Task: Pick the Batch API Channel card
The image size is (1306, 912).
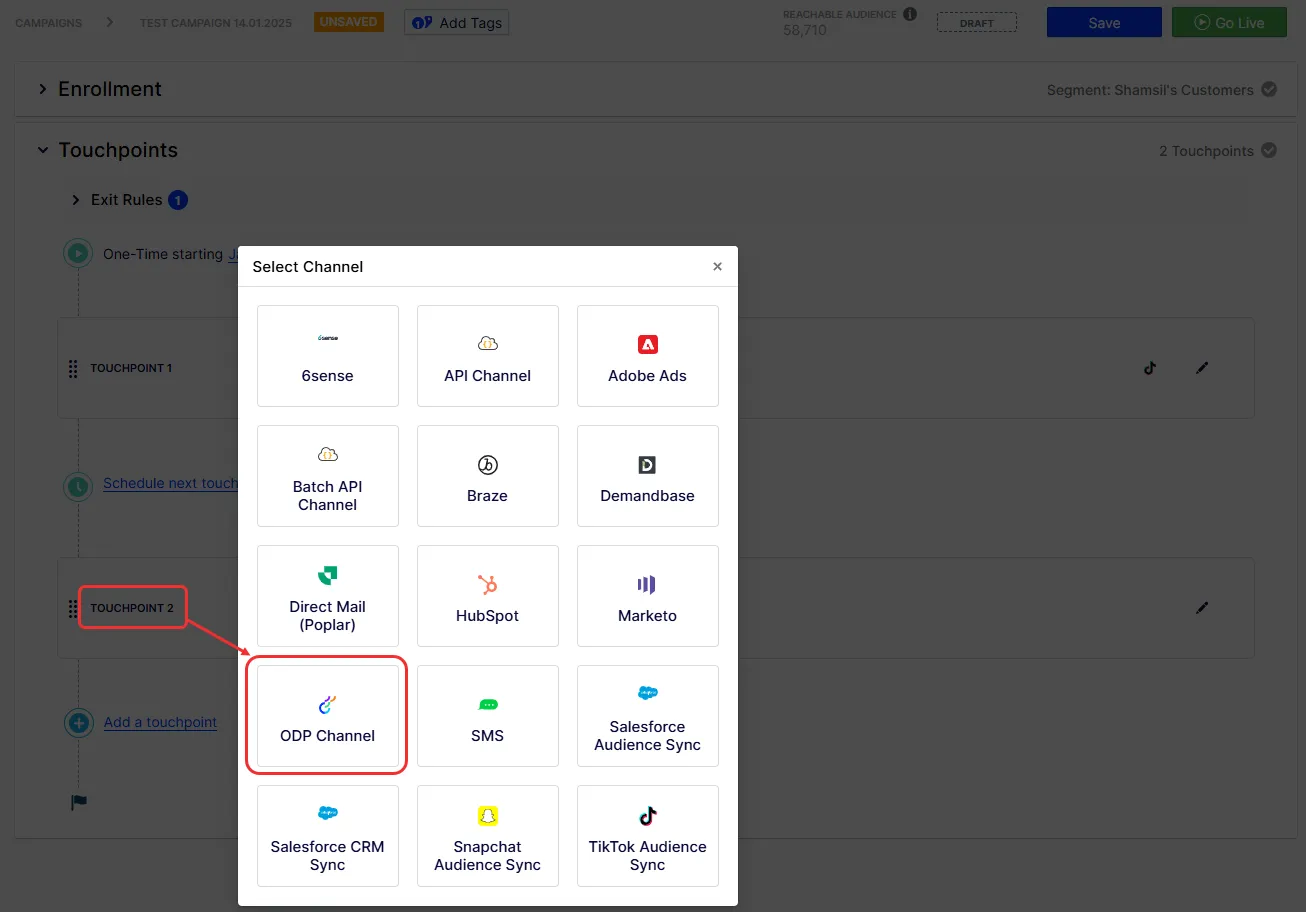Action: (328, 476)
